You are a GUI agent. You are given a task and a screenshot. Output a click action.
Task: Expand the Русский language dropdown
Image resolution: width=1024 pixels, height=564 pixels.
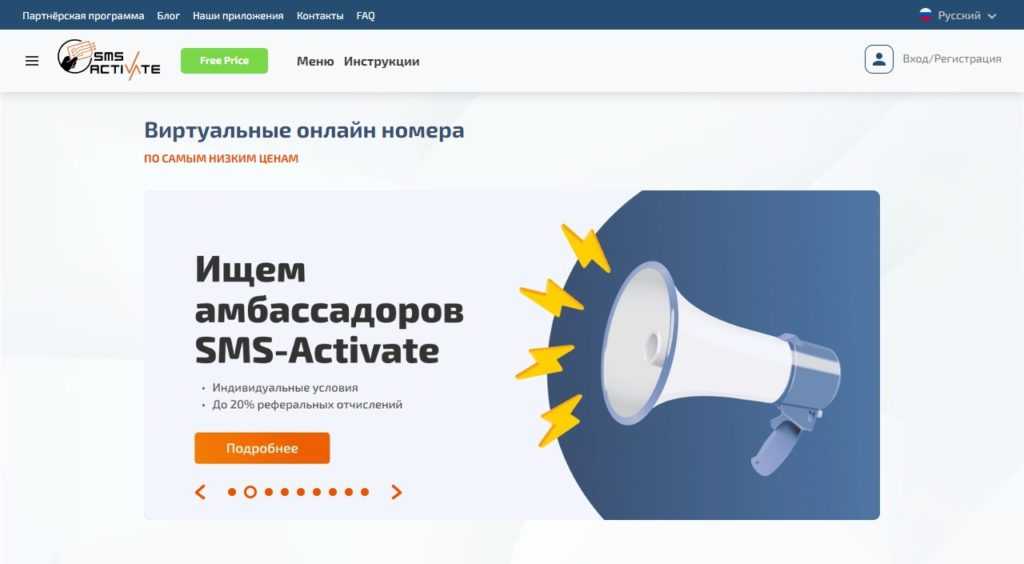click(x=959, y=15)
